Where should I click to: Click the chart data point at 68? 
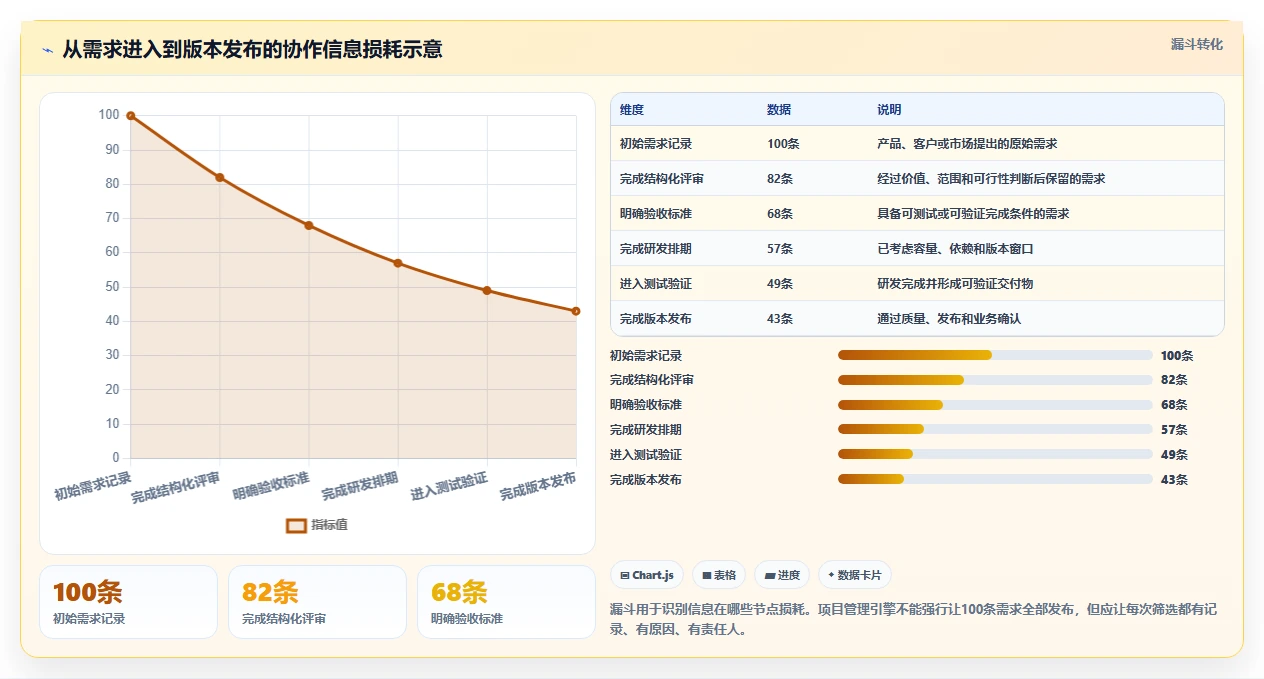tap(309, 225)
